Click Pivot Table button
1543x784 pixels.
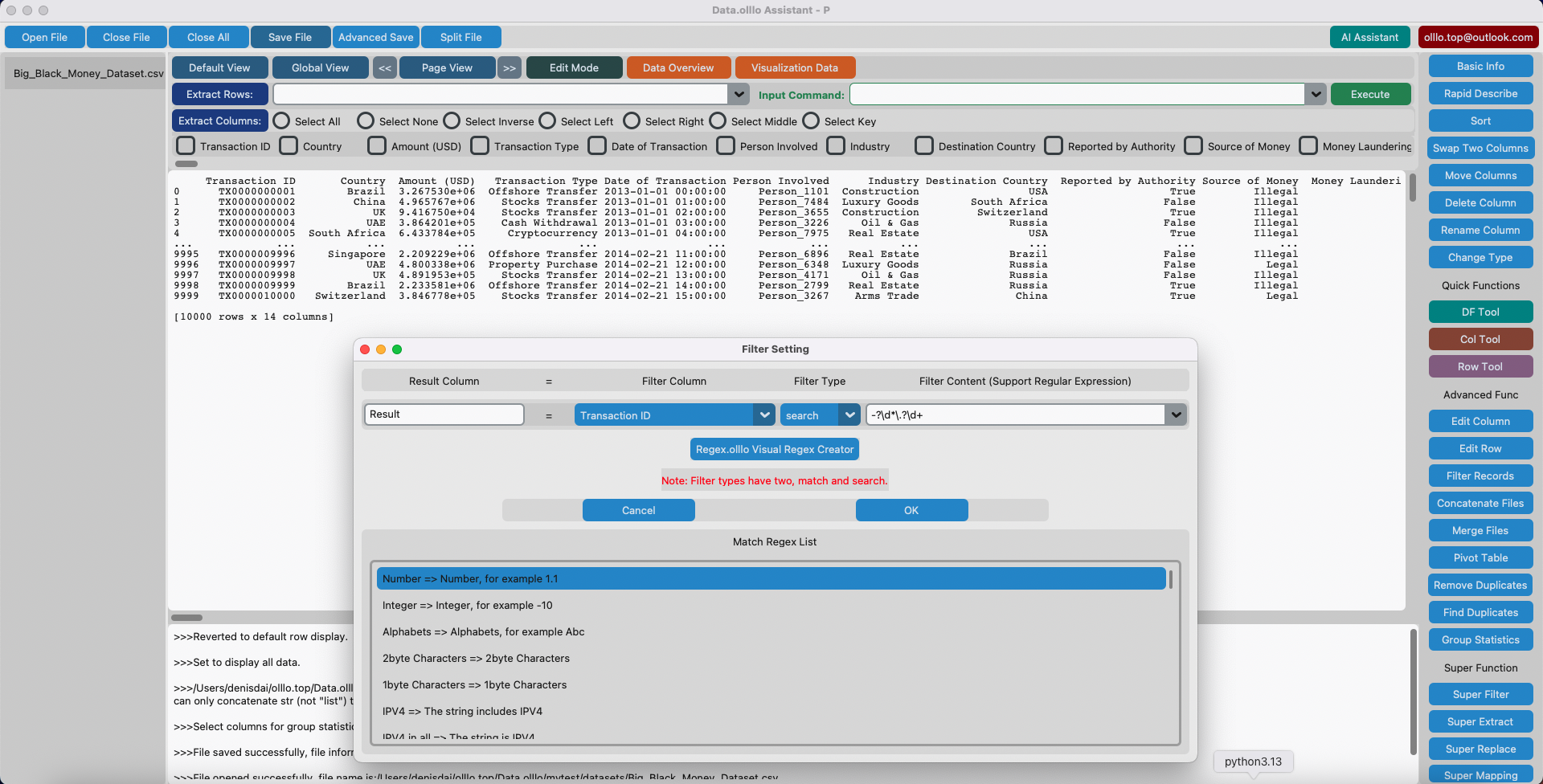(x=1480, y=558)
